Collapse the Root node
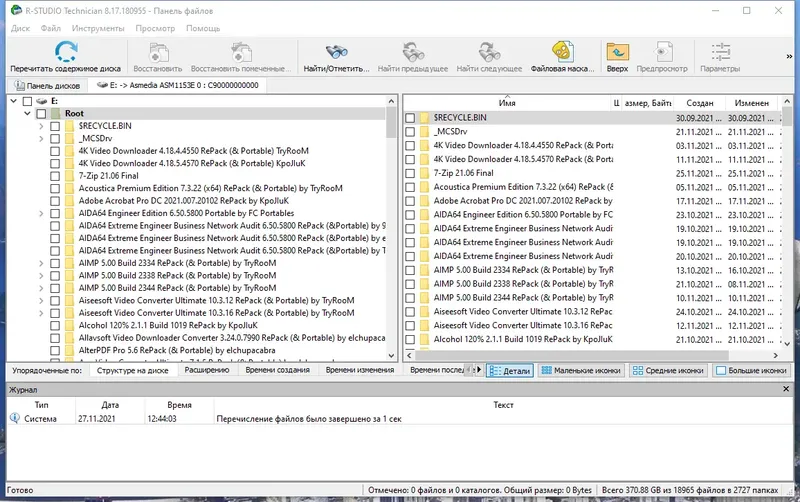This screenshot has width=800, height=502. click(28, 113)
